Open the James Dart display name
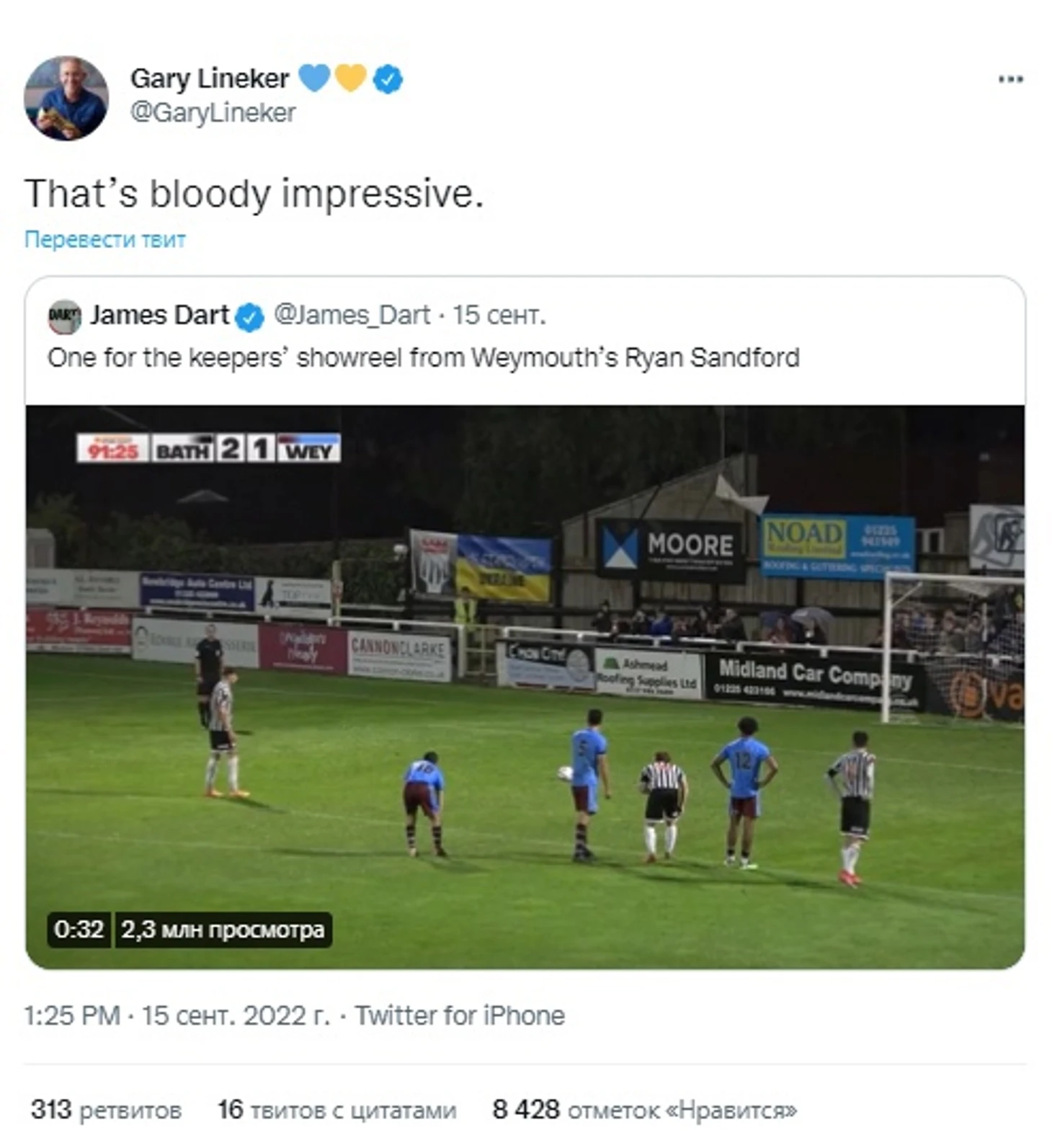This screenshot has width=1052, height=1148. click(x=159, y=315)
